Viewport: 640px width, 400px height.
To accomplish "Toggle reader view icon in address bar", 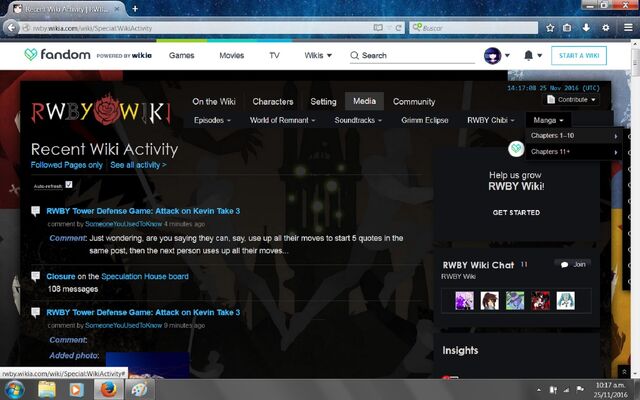I will point(378,28).
